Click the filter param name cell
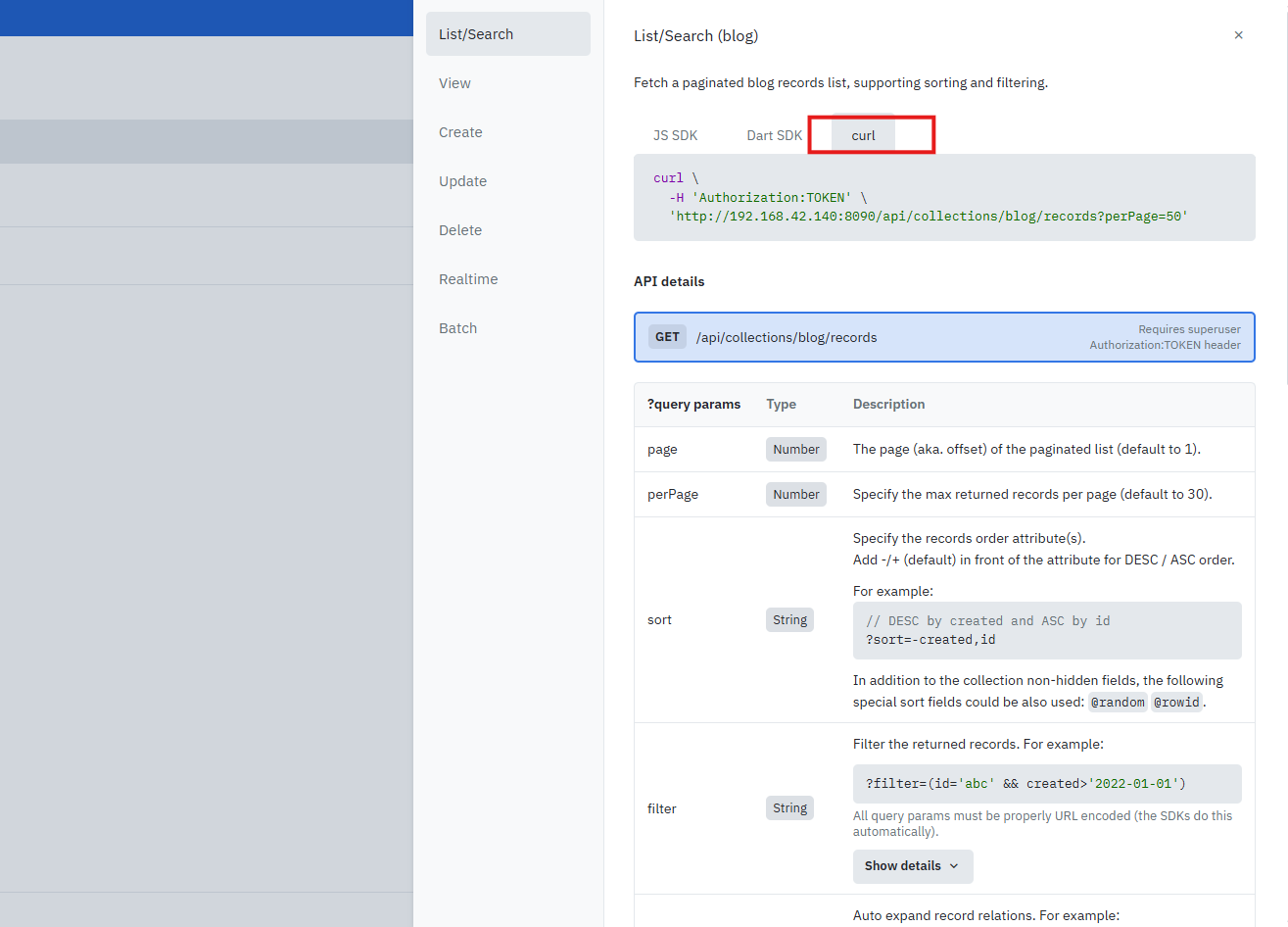Image resolution: width=1288 pixels, height=927 pixels. point(662,808)
